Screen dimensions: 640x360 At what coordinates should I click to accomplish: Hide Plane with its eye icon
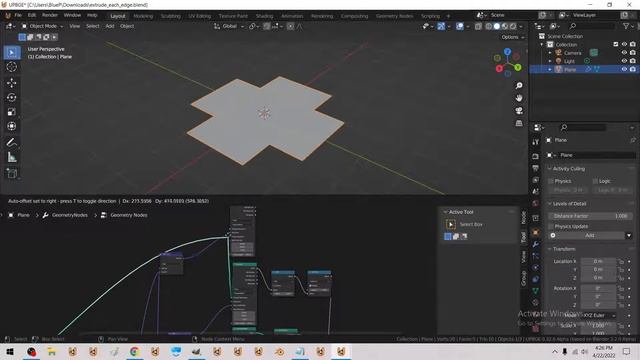click(x=624, y=69)
